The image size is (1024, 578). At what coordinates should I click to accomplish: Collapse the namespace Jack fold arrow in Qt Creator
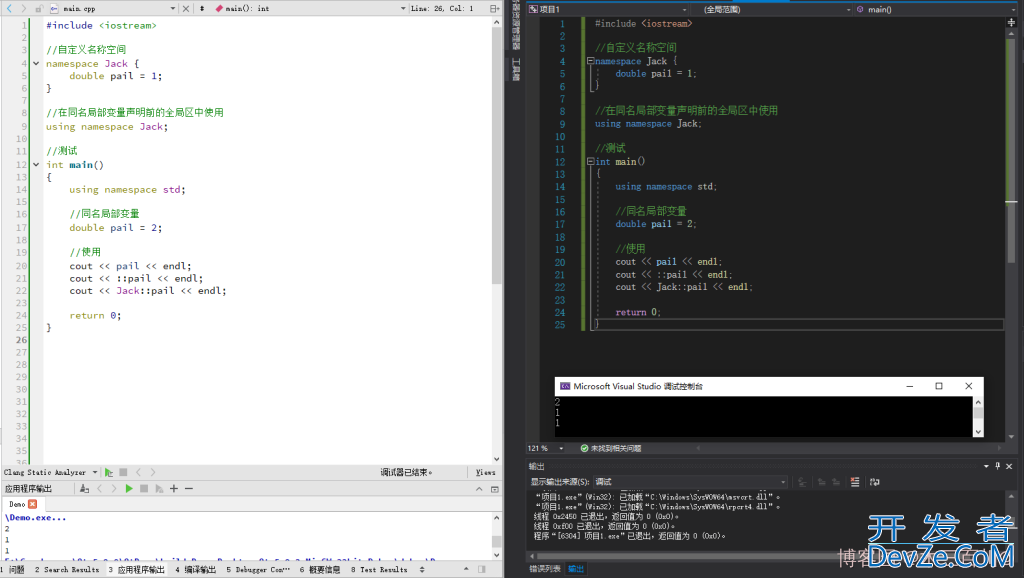point(36,63)
